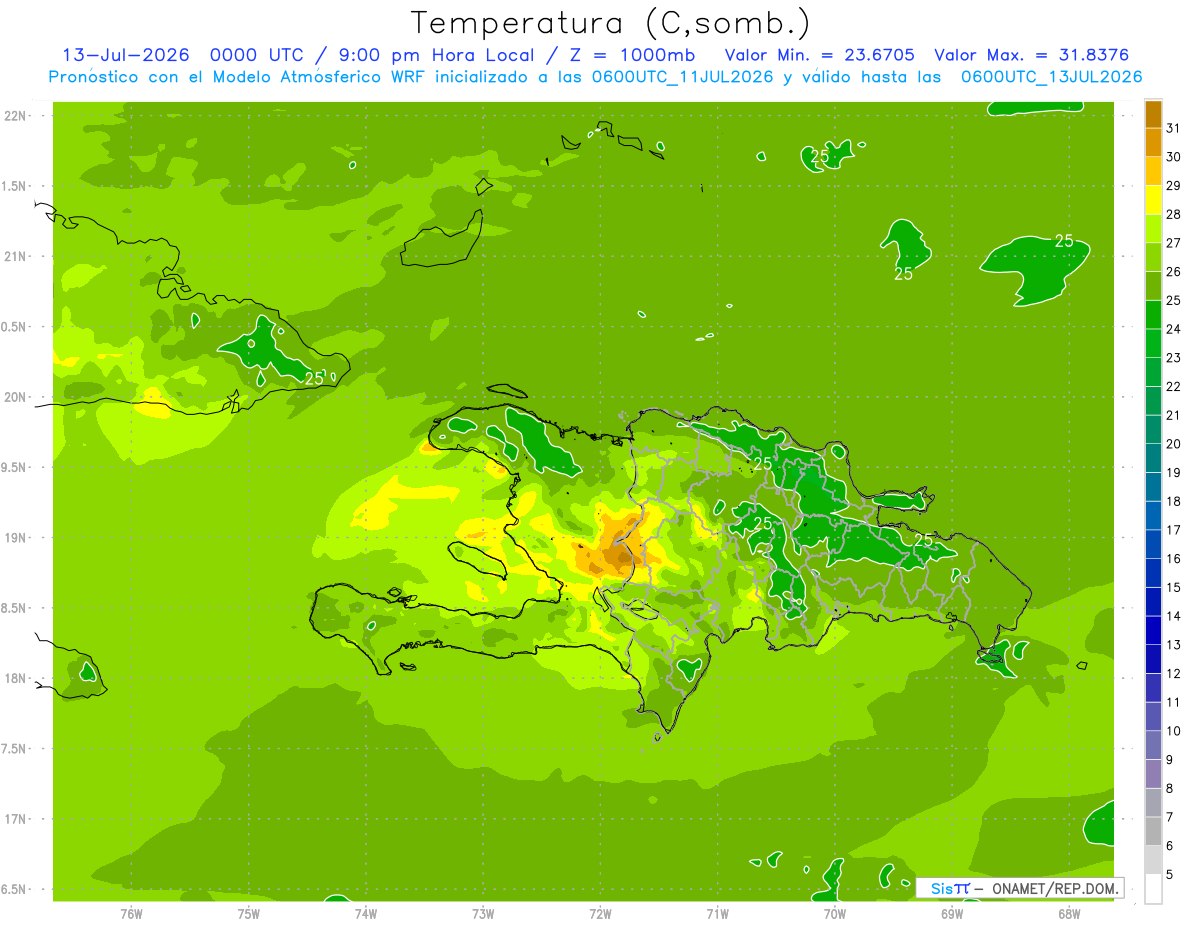The image size is (1200, 927).
Task: Click the "7.5N" latitude axis label
Action: coord(15,749)
